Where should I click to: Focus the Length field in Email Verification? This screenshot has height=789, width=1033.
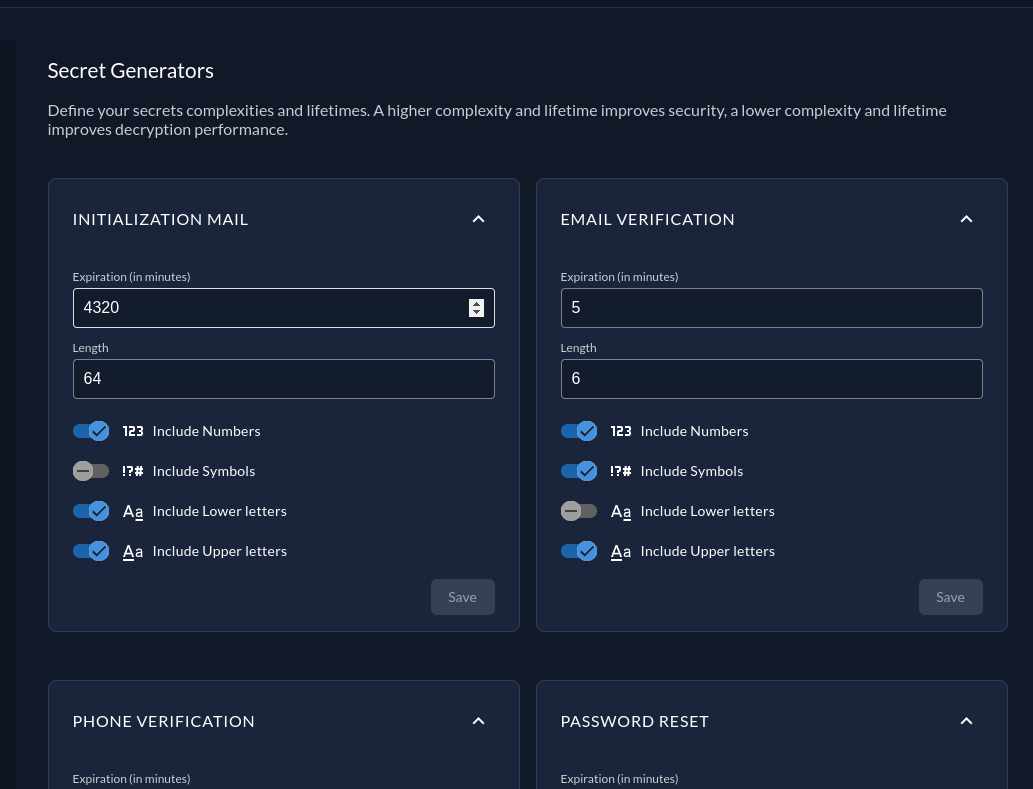coord(771,379)
